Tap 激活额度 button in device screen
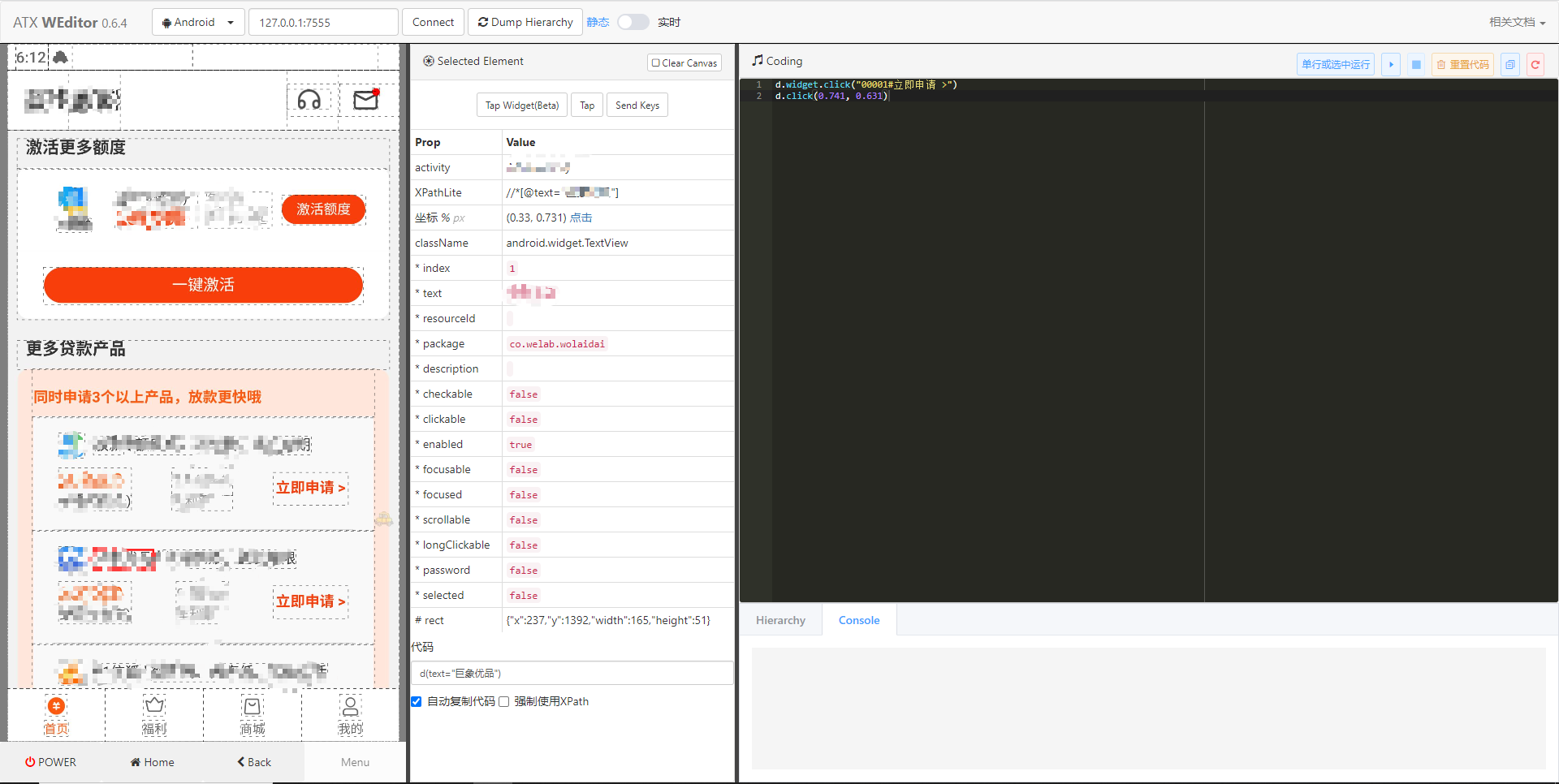The width and height of the screenshot is (1559, 784). coord(323,209)
